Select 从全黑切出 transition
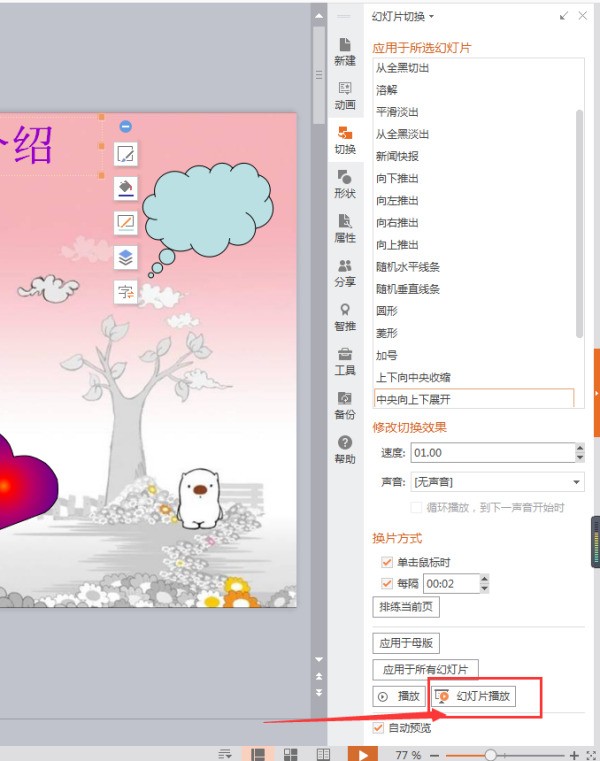The height and width of the screenshot is (761, 600). pyautogui.click(x=402, y=68)
